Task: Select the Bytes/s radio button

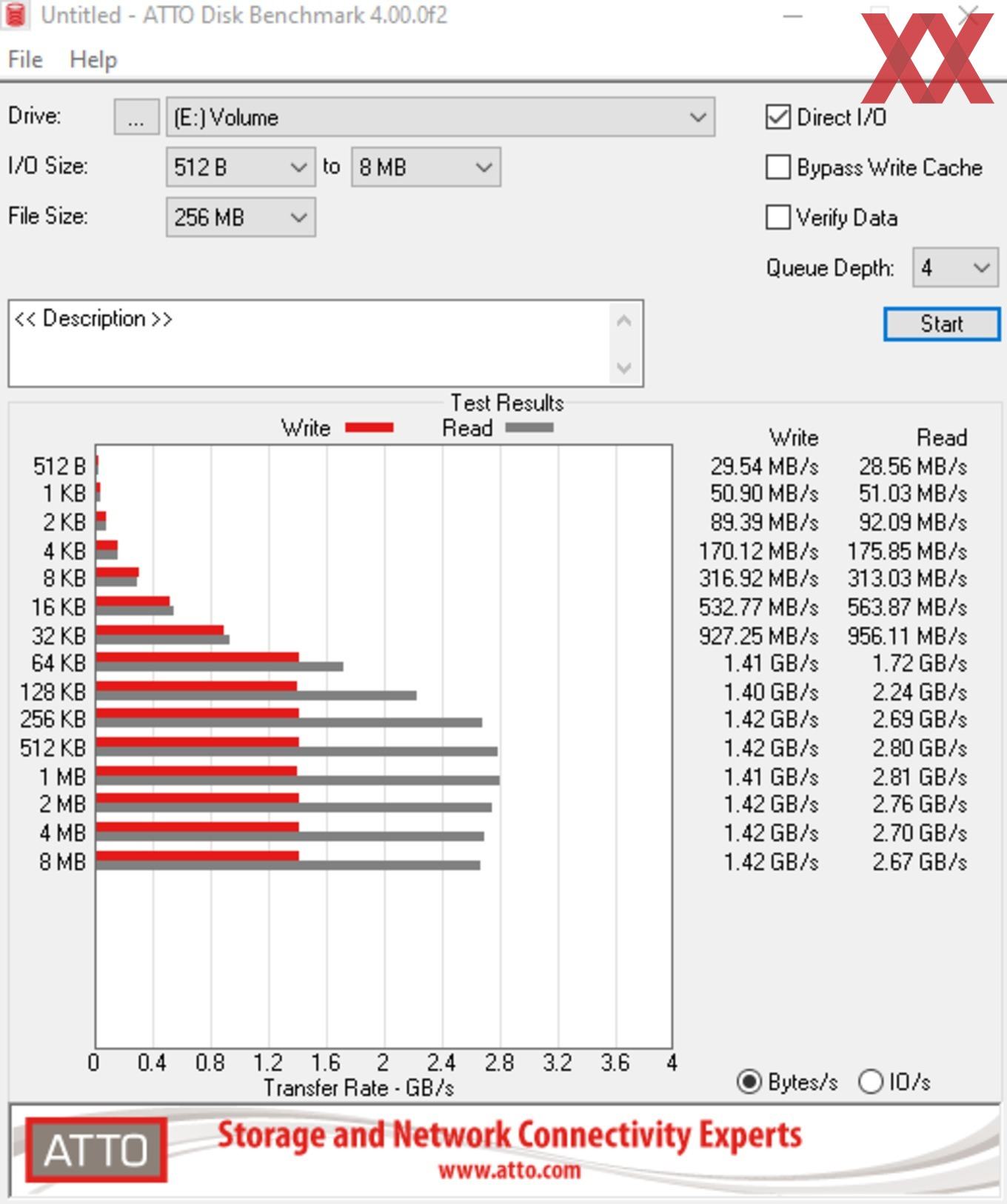Action: point(749,1082)
